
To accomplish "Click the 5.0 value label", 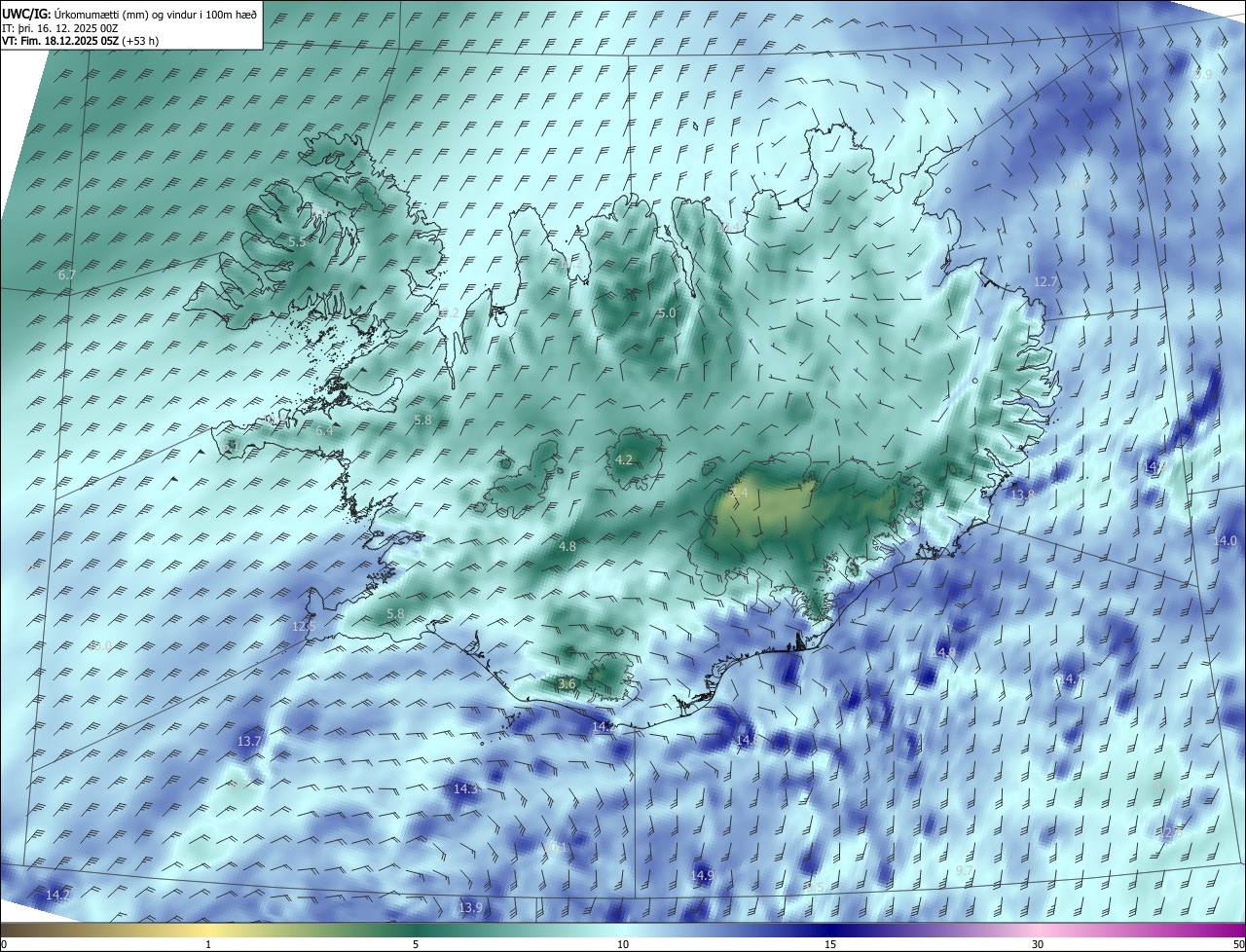I will coord(666,313).
